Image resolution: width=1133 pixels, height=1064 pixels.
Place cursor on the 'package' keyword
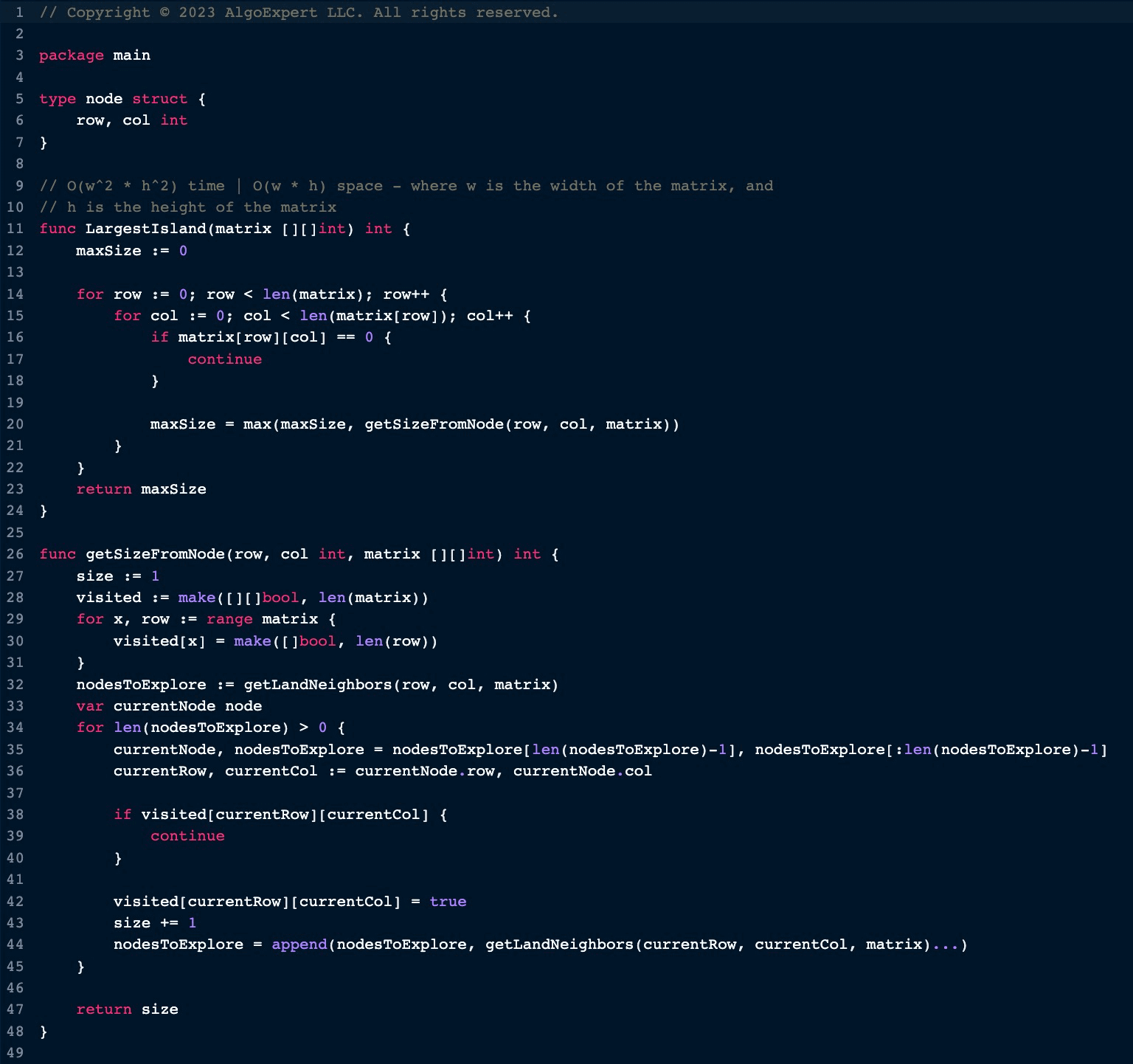pyautogui.click(x=72, y=55)
